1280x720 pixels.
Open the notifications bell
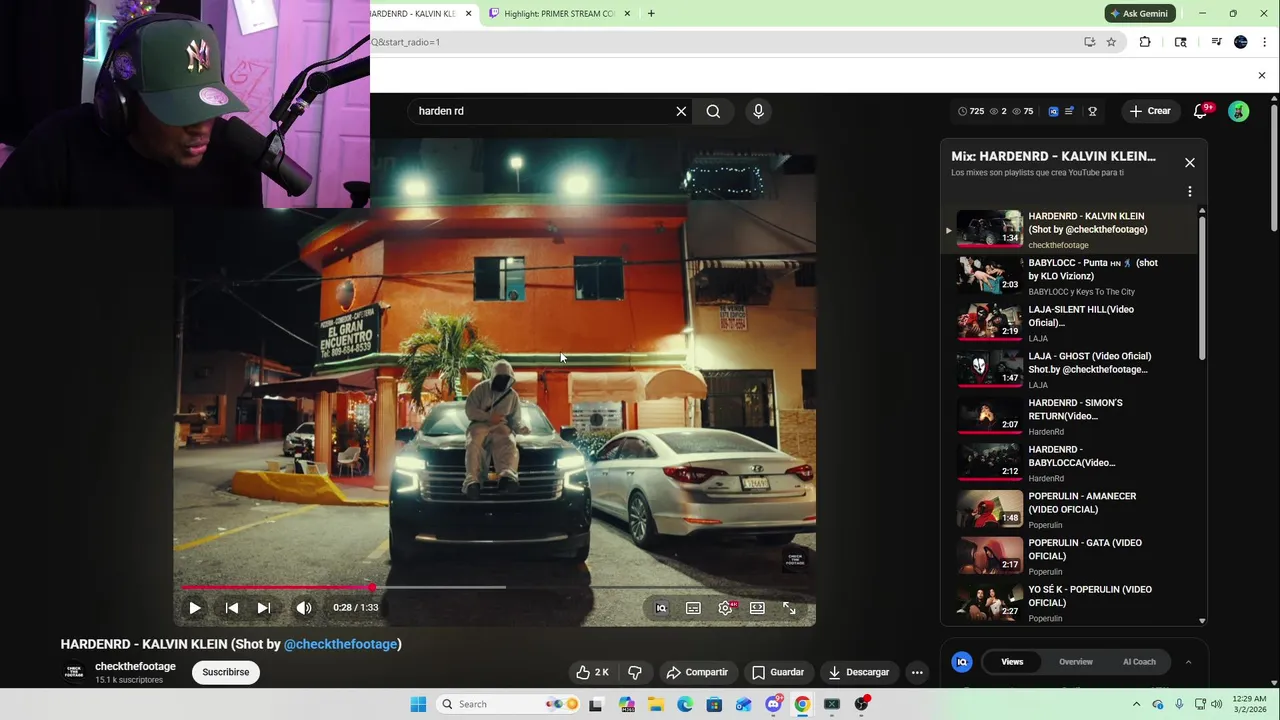click(1201, 111)
